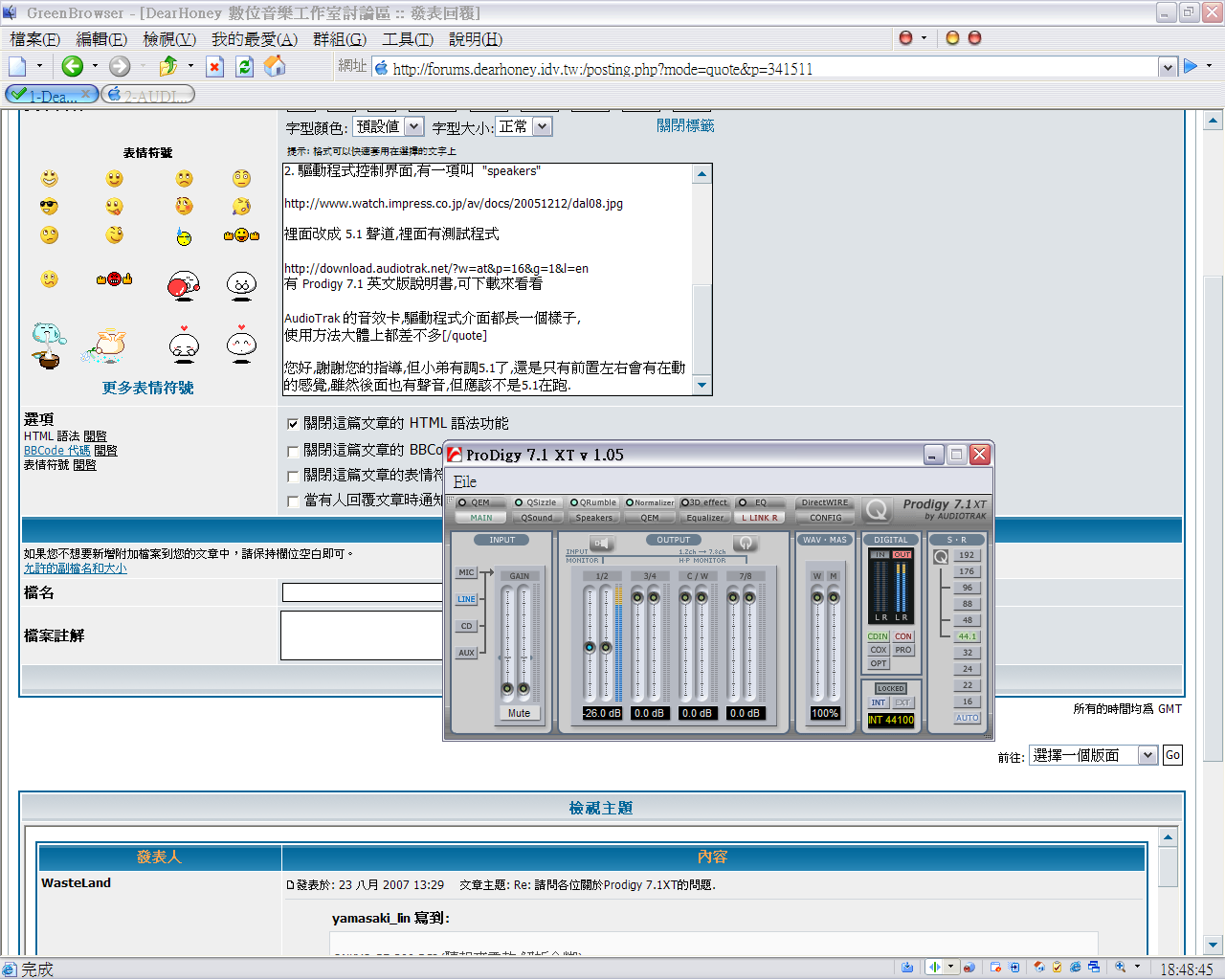The width and height of the screenshot is (1225, 980).
Task: Toggle the notify on reply checkbox
Action: 293,501
